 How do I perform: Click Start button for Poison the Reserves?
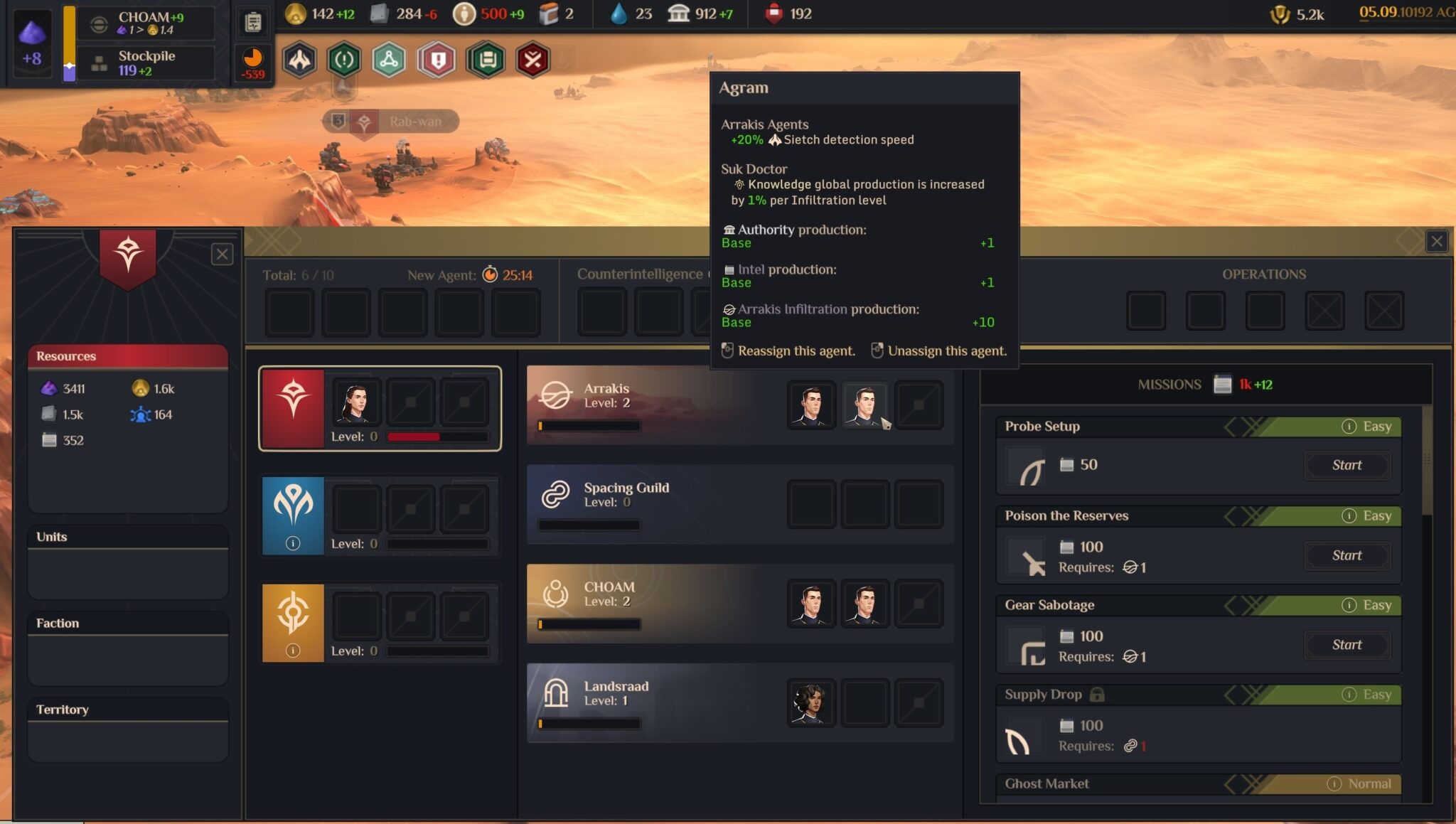pos(1346,555)
